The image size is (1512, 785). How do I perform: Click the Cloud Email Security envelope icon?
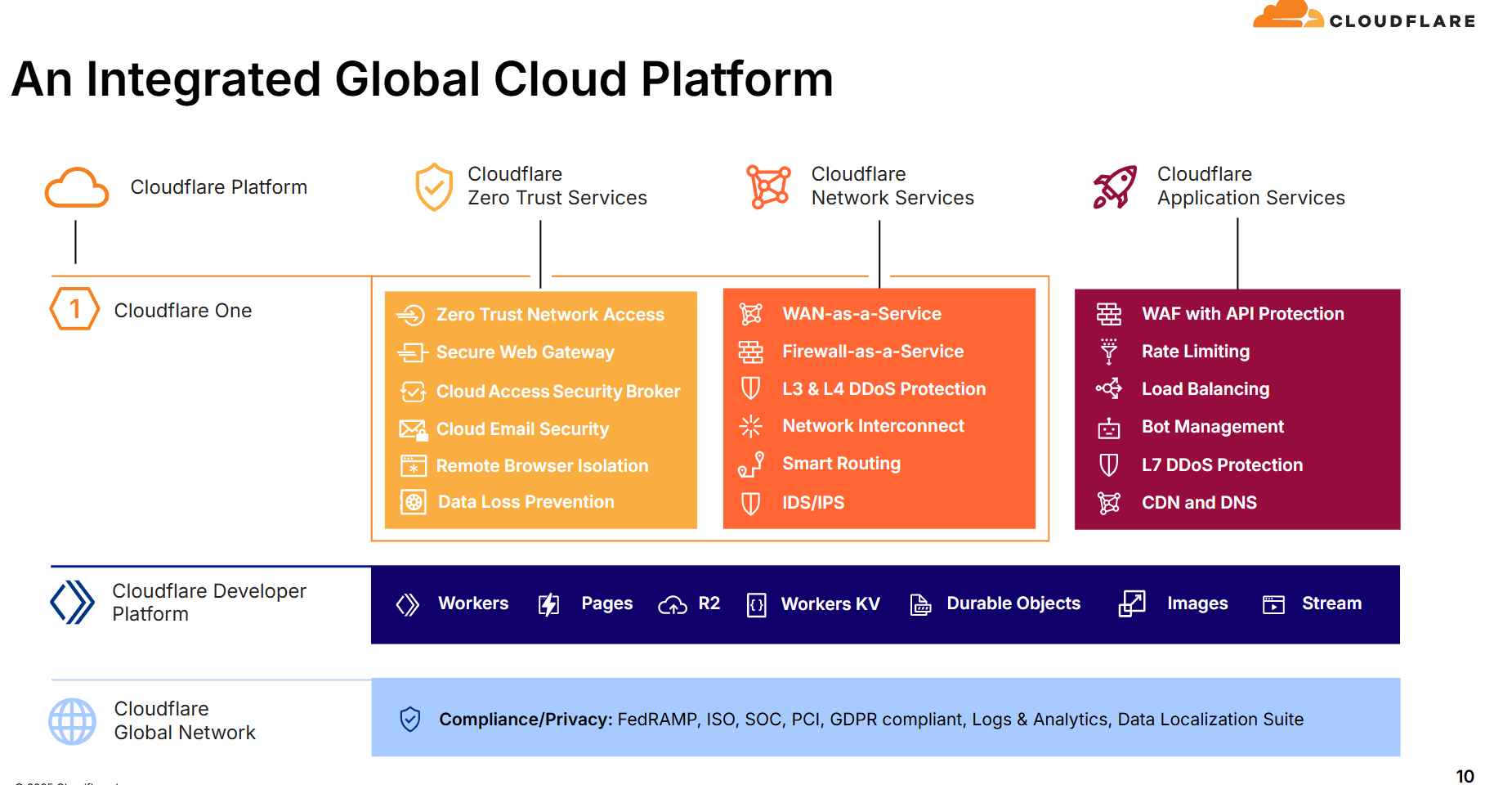[413, 429]
